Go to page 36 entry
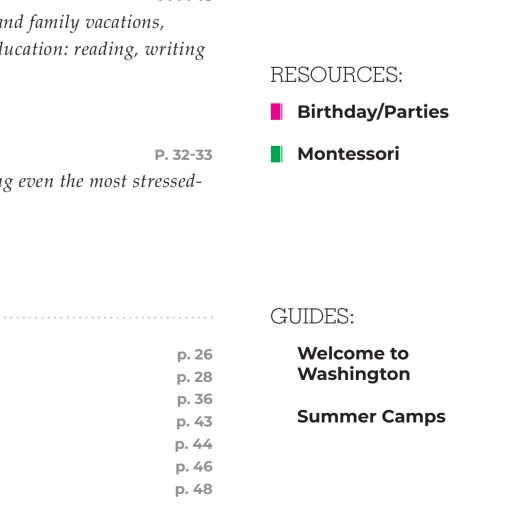 coord(195,399)
